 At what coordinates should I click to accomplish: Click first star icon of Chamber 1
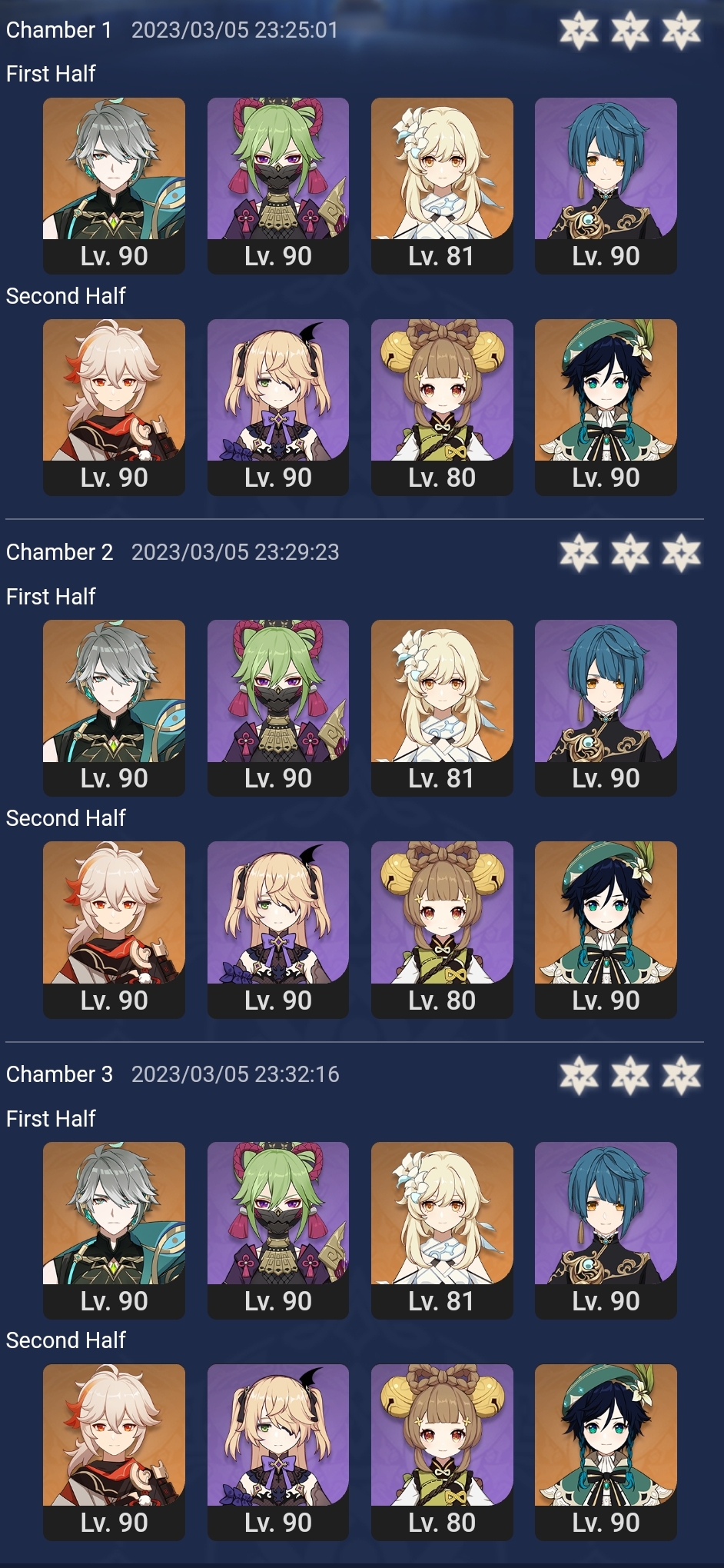point(579,32)
